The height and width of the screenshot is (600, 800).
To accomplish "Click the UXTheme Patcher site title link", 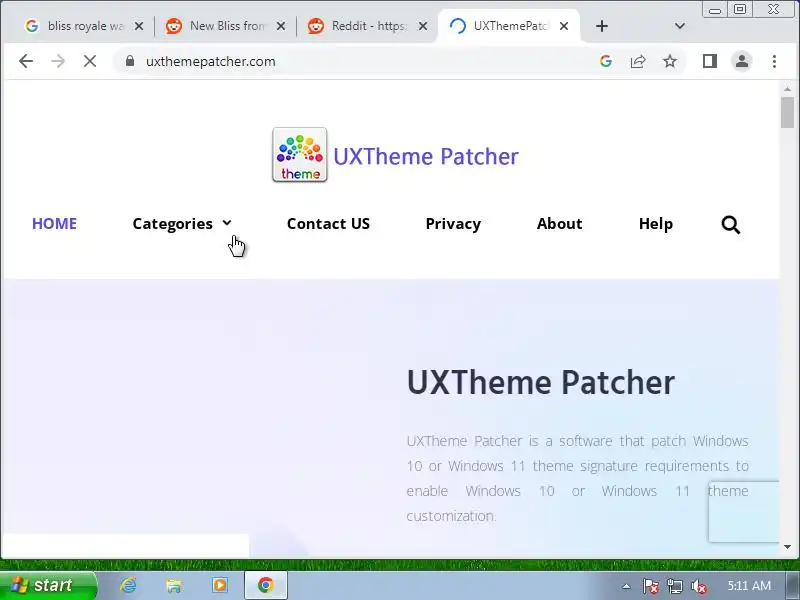I will [426, 156].
